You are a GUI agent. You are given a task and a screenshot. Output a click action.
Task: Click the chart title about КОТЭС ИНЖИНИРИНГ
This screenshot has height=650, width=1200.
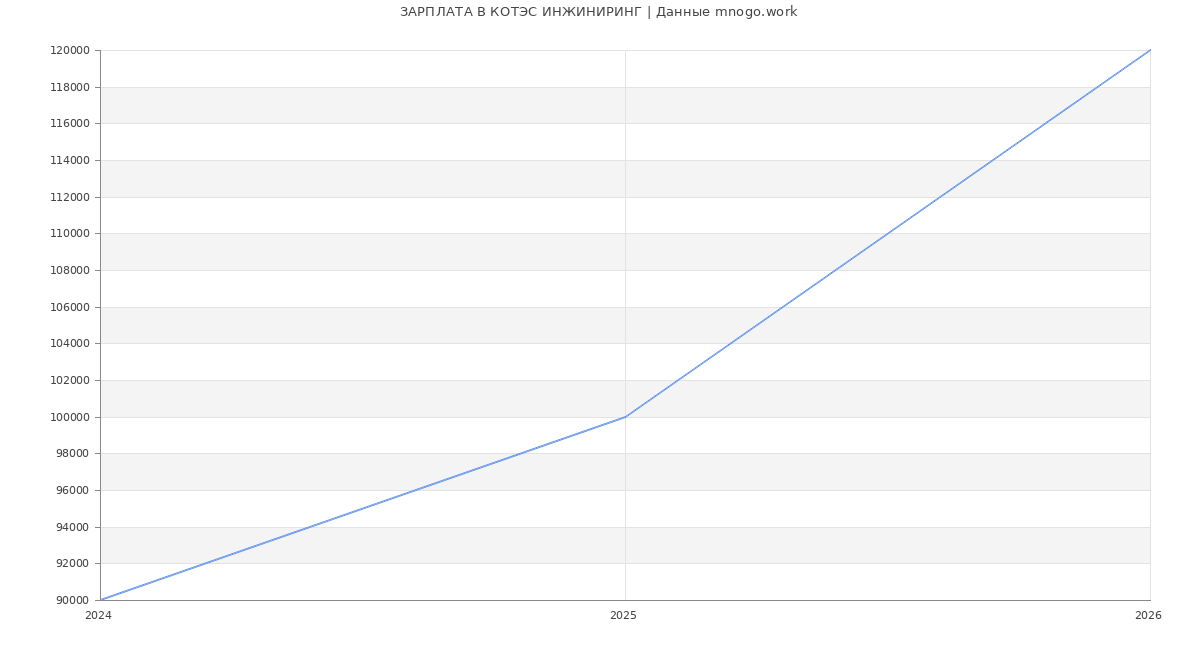point(598,12)
